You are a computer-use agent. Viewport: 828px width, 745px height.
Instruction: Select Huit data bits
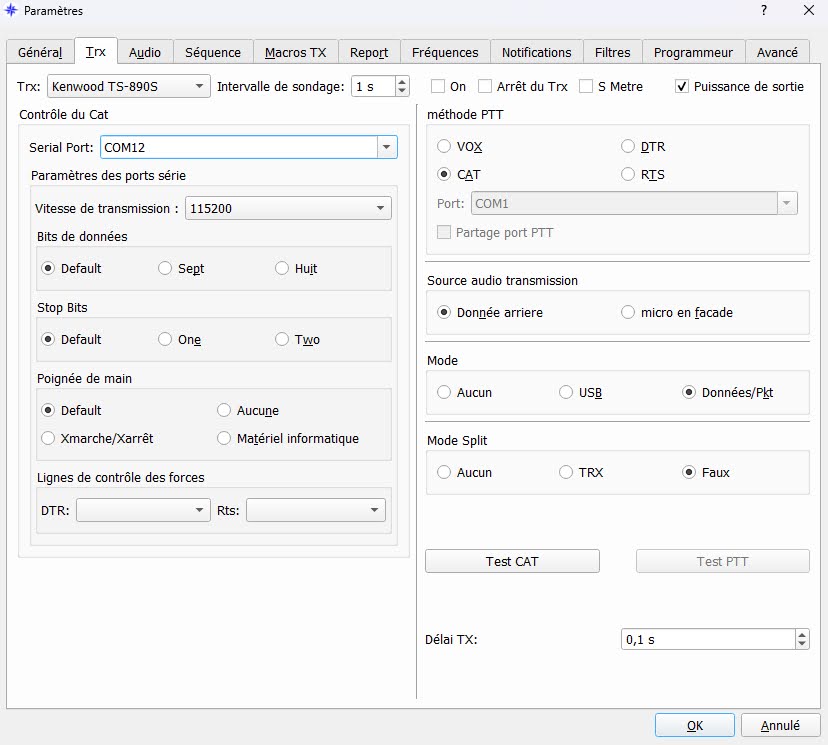[x=282, y=268]
